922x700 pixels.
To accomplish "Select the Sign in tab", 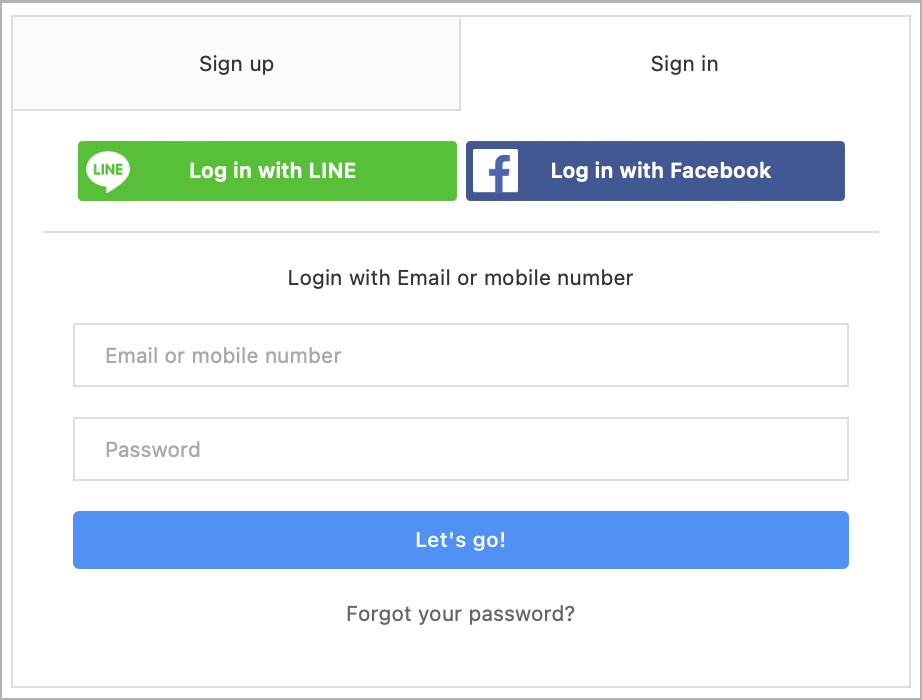I will [684, 64].
